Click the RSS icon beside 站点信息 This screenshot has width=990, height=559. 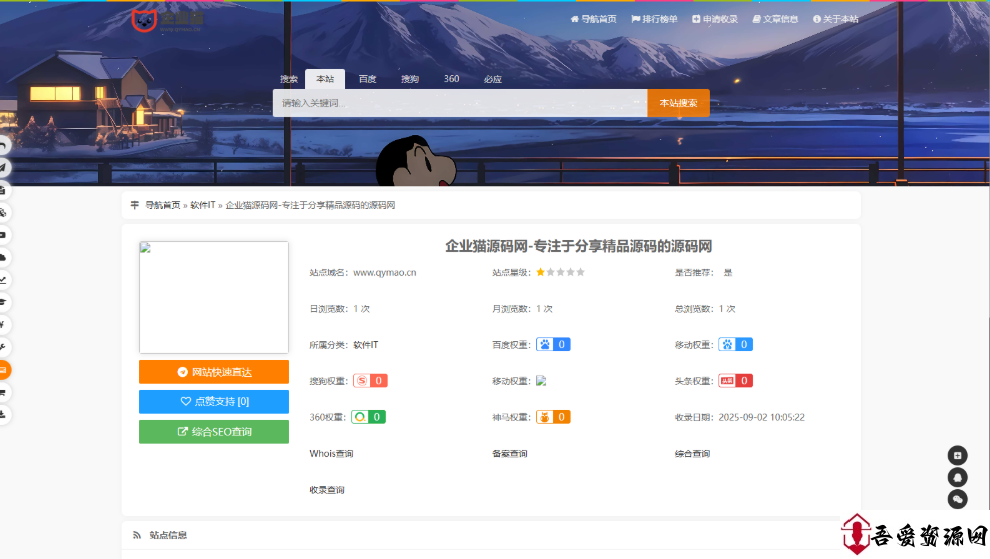click(x=137, y=536)
